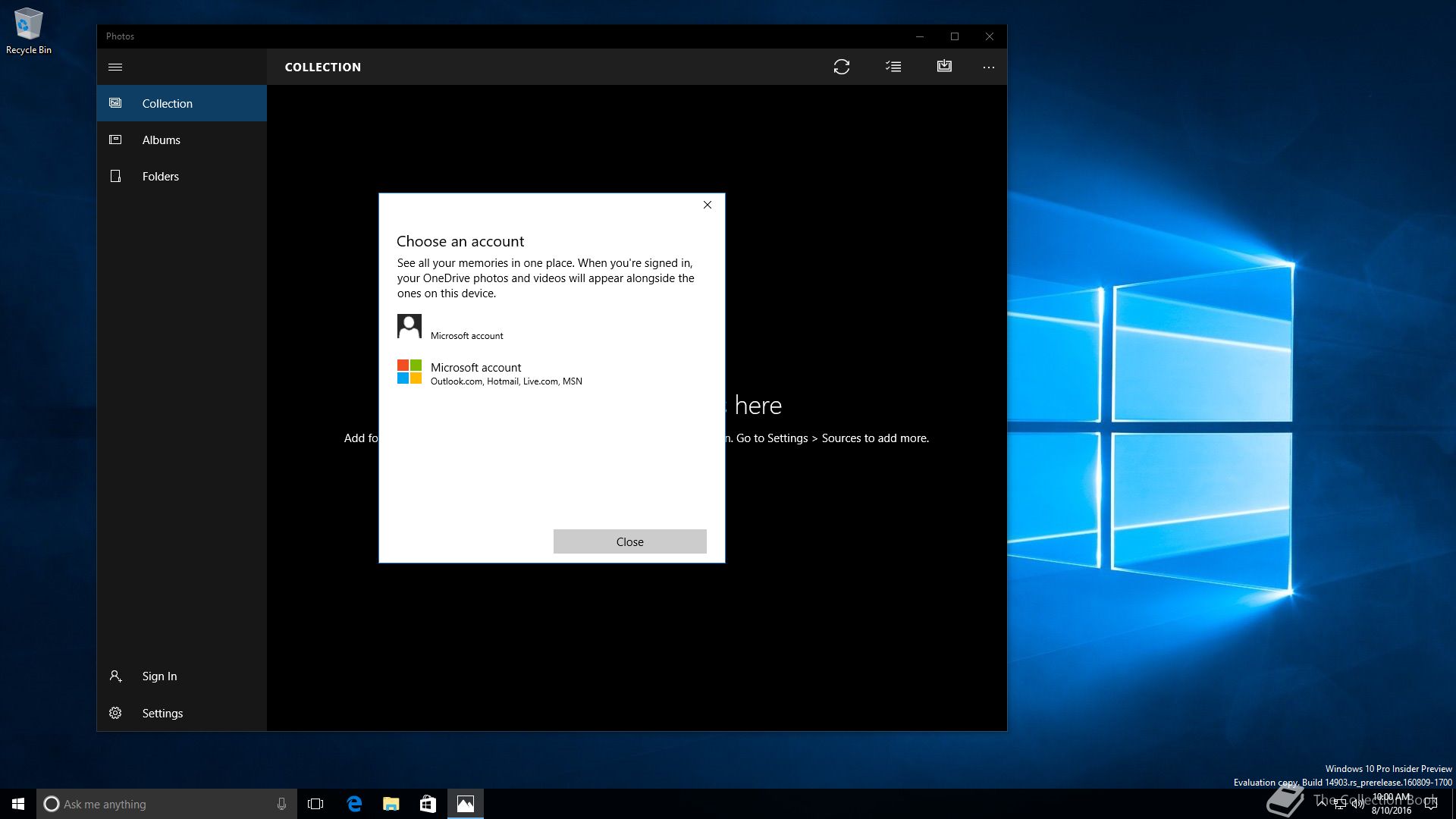This screenshot has height=819, width=1456.
Task: Click the Refresh icon in the toolbar
Action: point(842,67)
